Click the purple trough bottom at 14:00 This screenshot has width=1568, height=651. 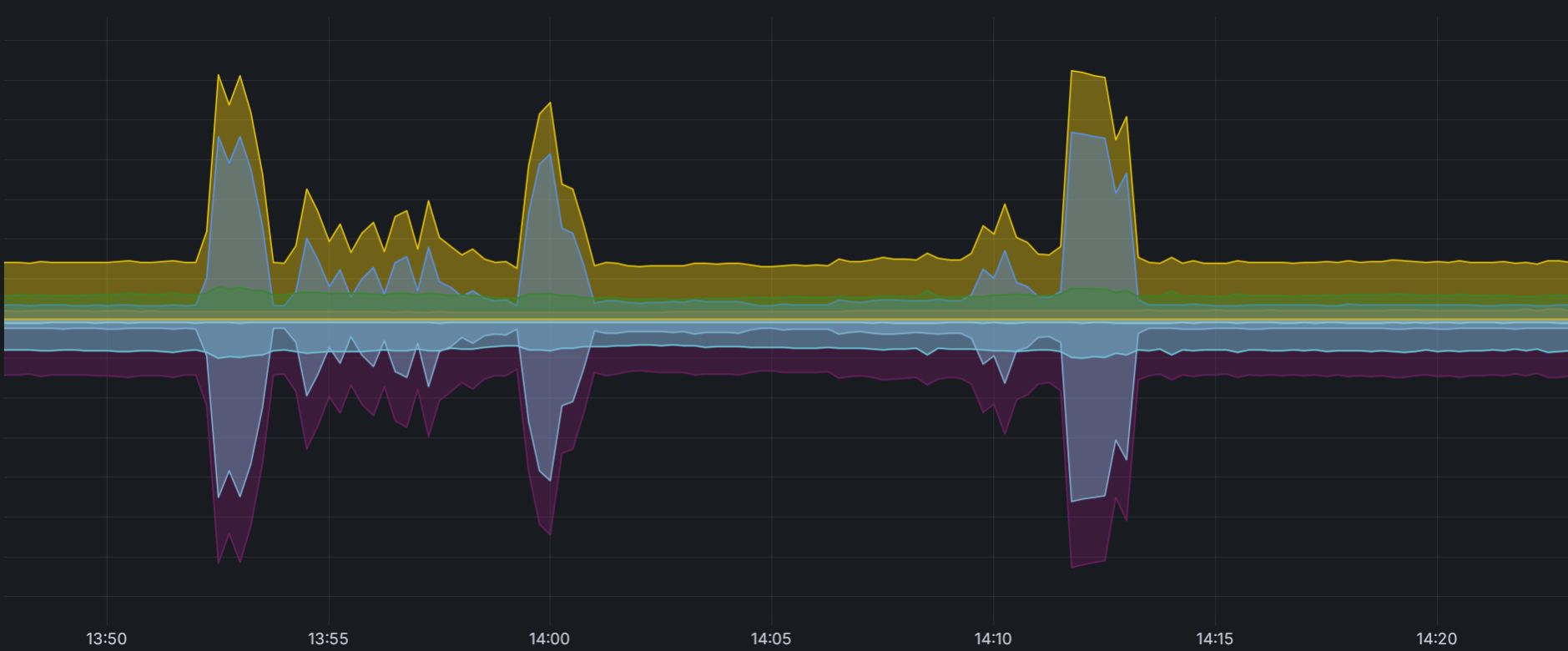550,534
